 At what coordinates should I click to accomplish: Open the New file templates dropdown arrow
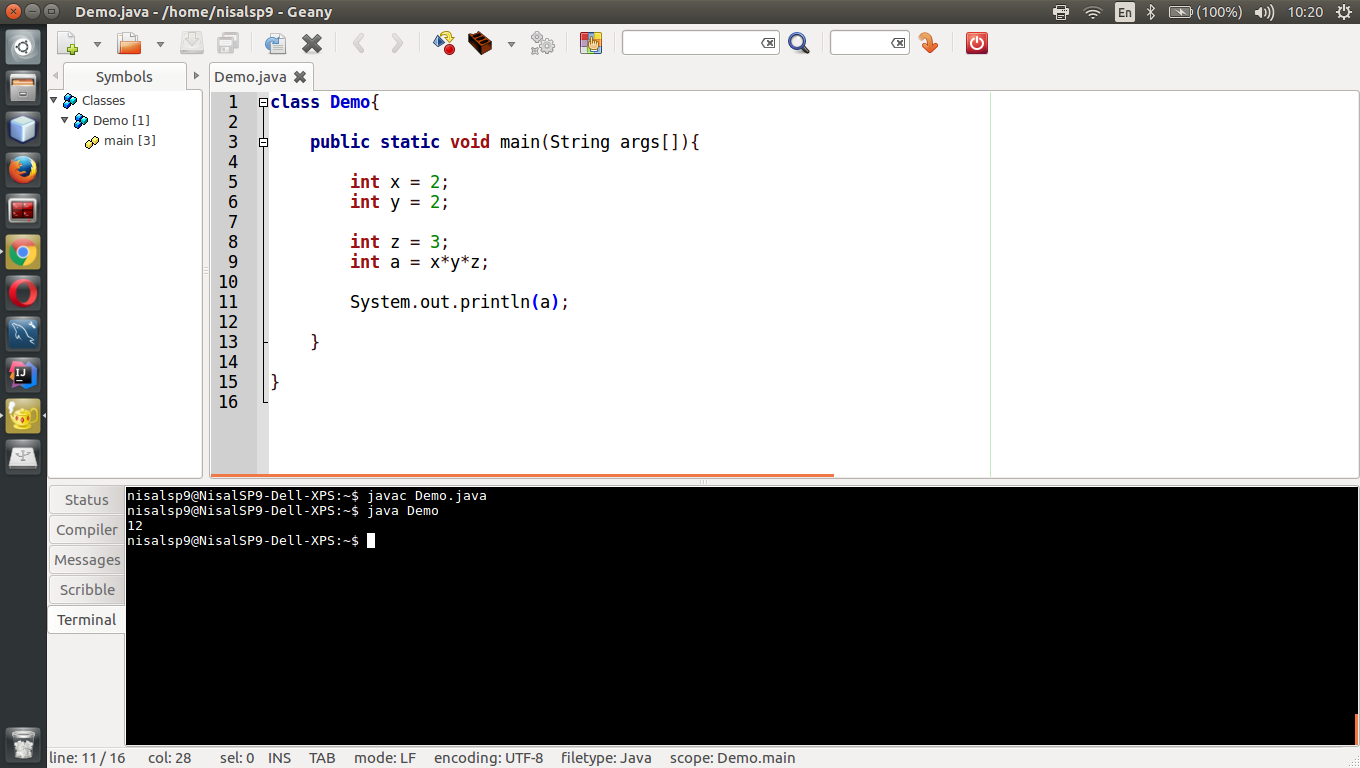click(x=97, y=44)
